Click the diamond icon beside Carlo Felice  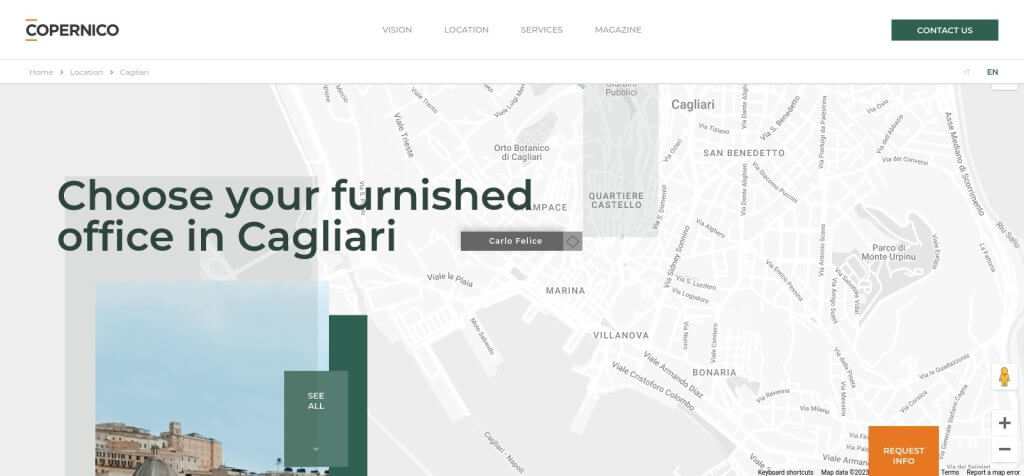573,241
